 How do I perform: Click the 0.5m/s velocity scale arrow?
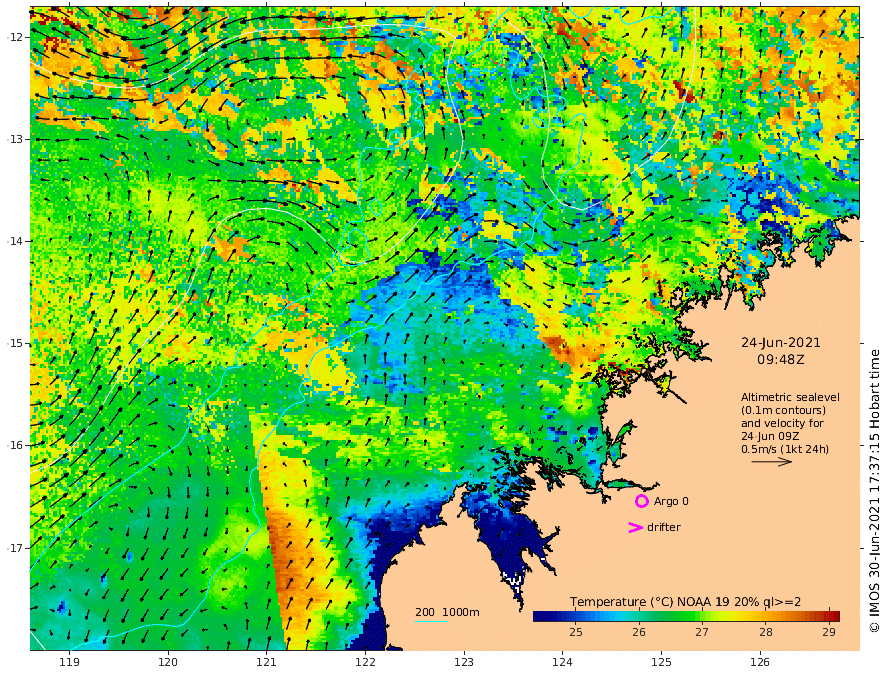point(772,462)
